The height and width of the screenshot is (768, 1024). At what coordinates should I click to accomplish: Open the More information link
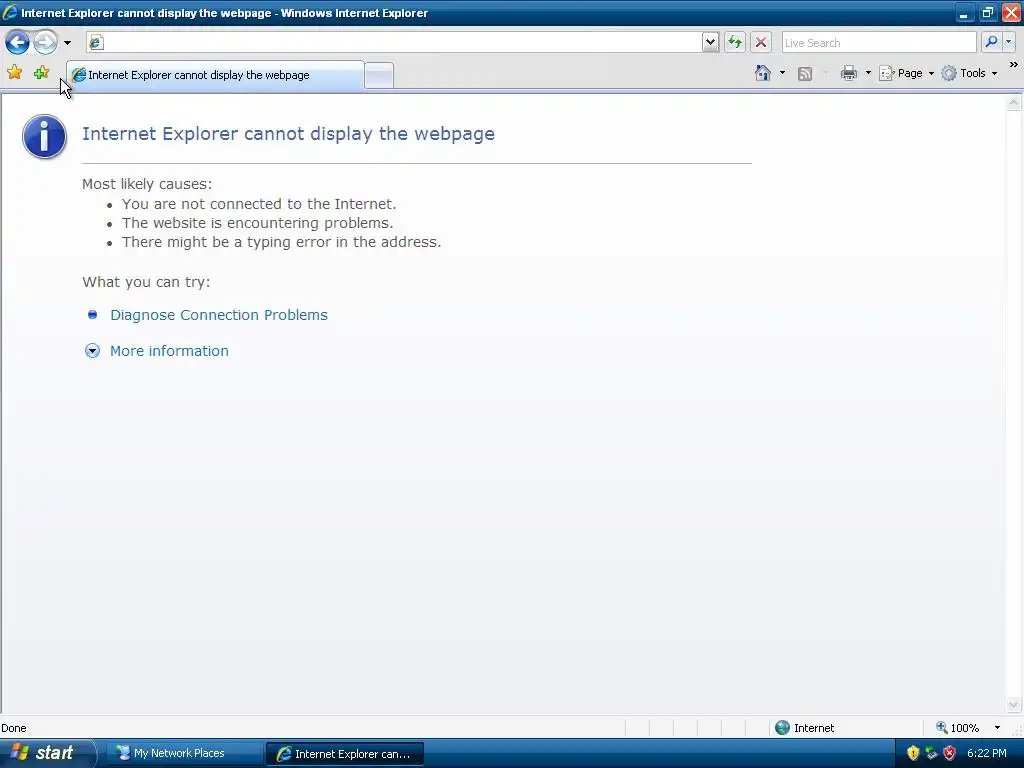[x=169, y=351]
